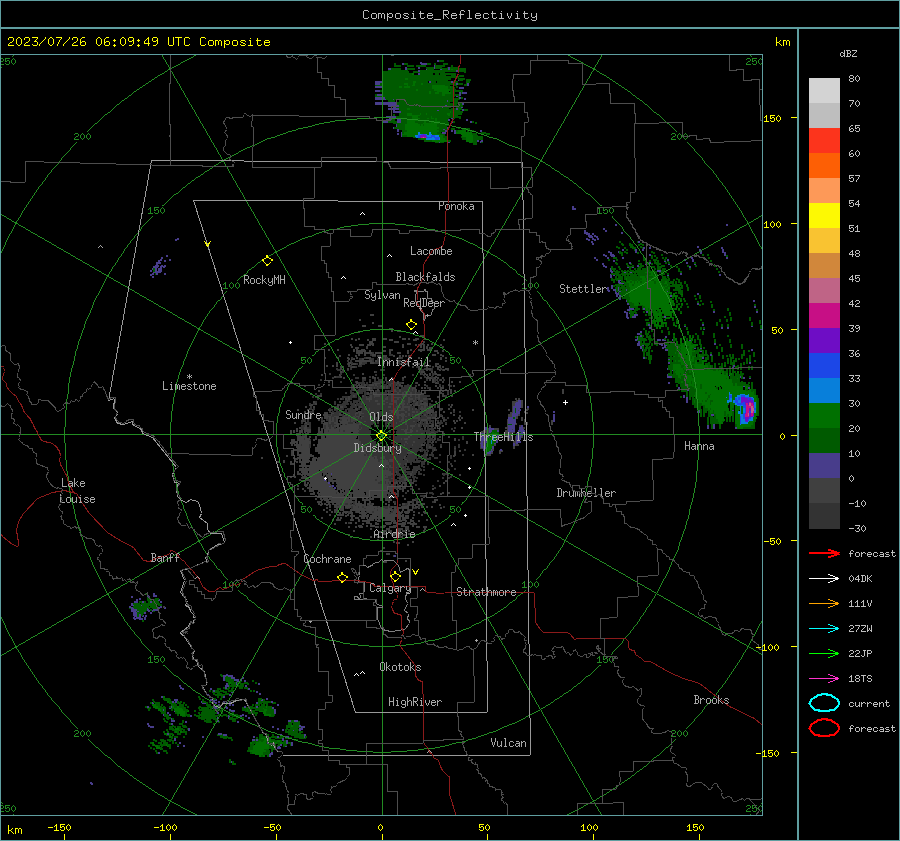
Task: Click the Composite_Reflectivity title text
Action: pyautogui.click(x=450, y=15)
